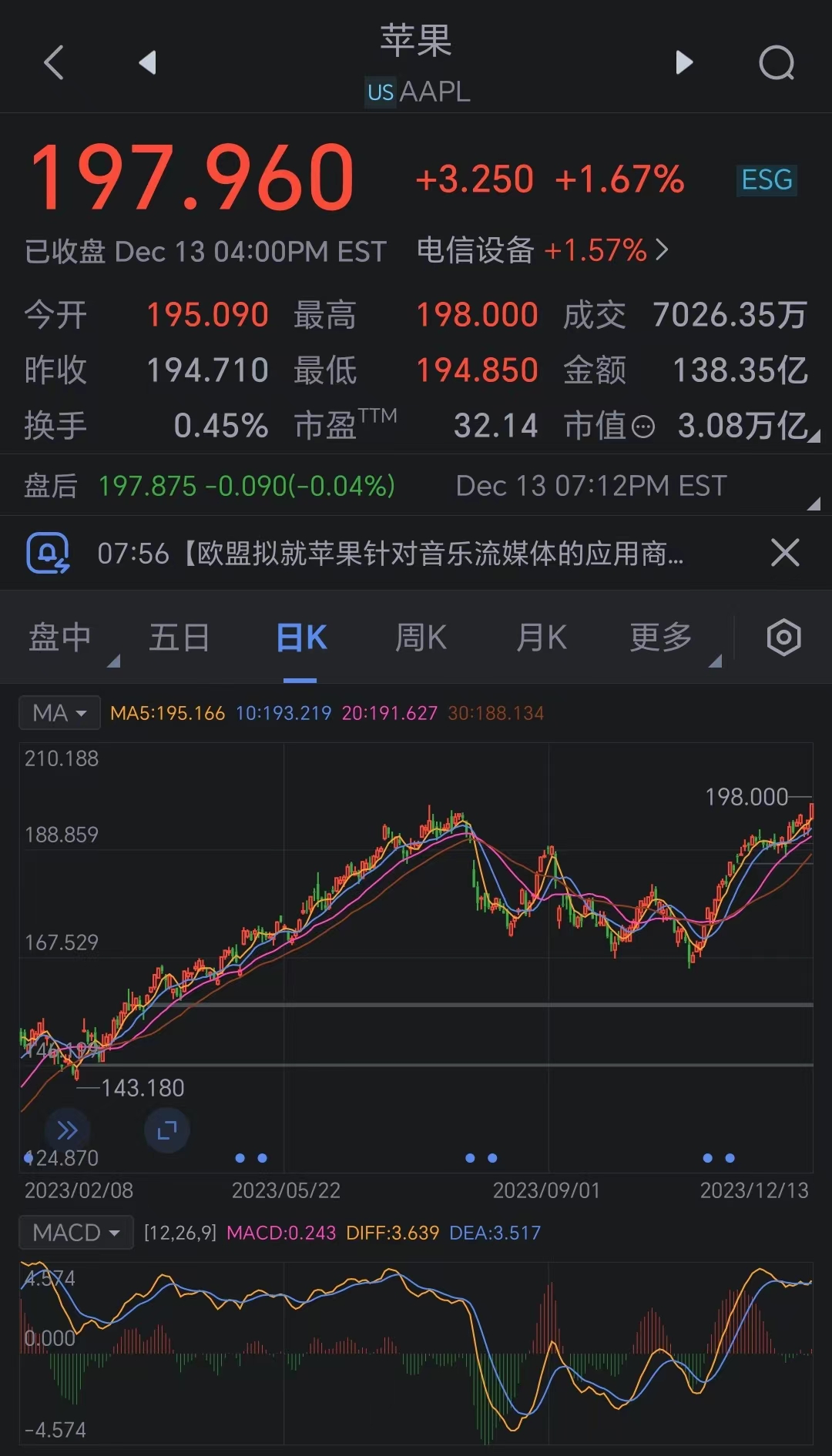Go back with the top-left arrow

(53, 62)
